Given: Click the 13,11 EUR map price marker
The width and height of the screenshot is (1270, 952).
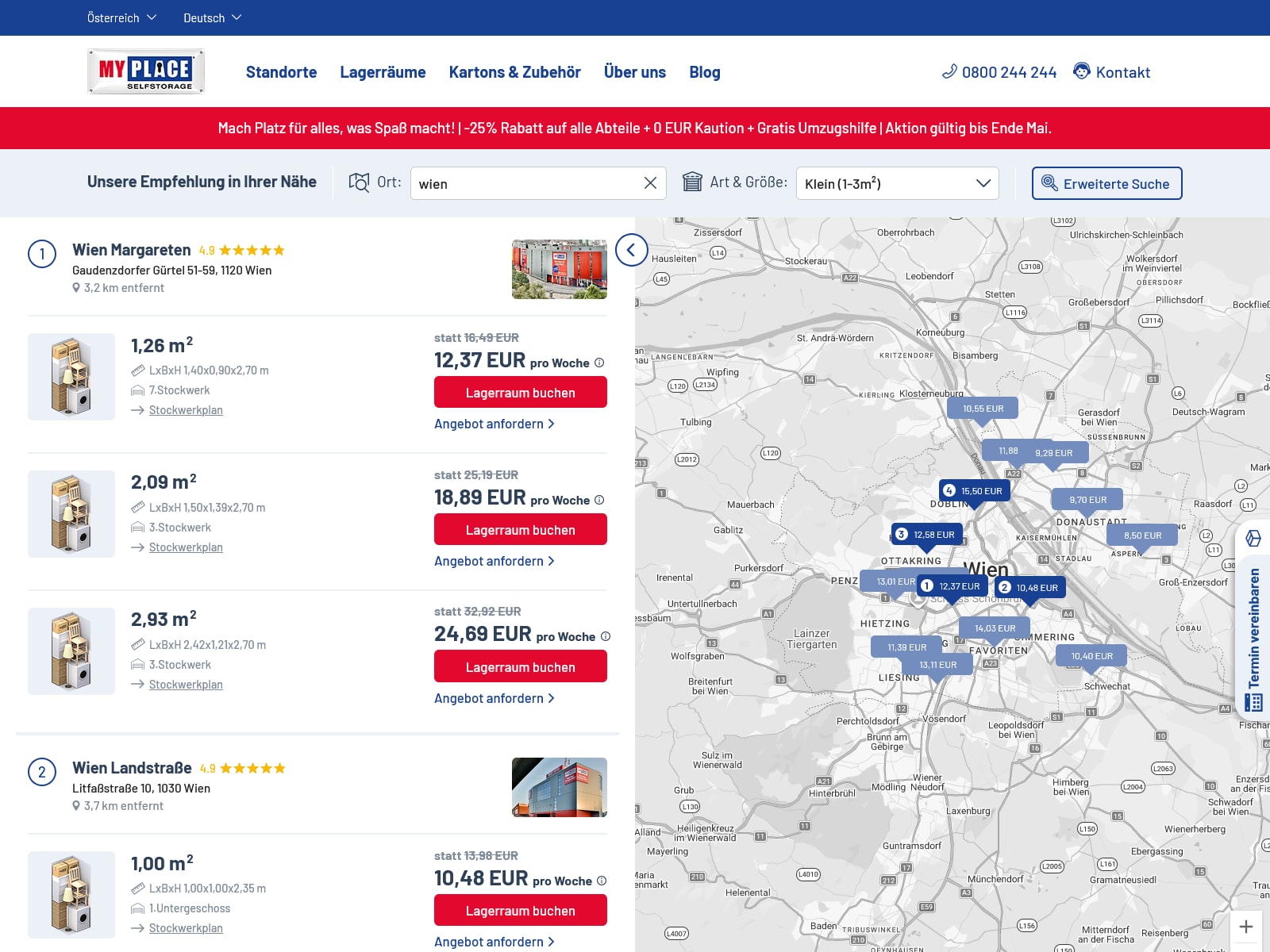Looking at the screenshot, I should [x=938, y=665].
